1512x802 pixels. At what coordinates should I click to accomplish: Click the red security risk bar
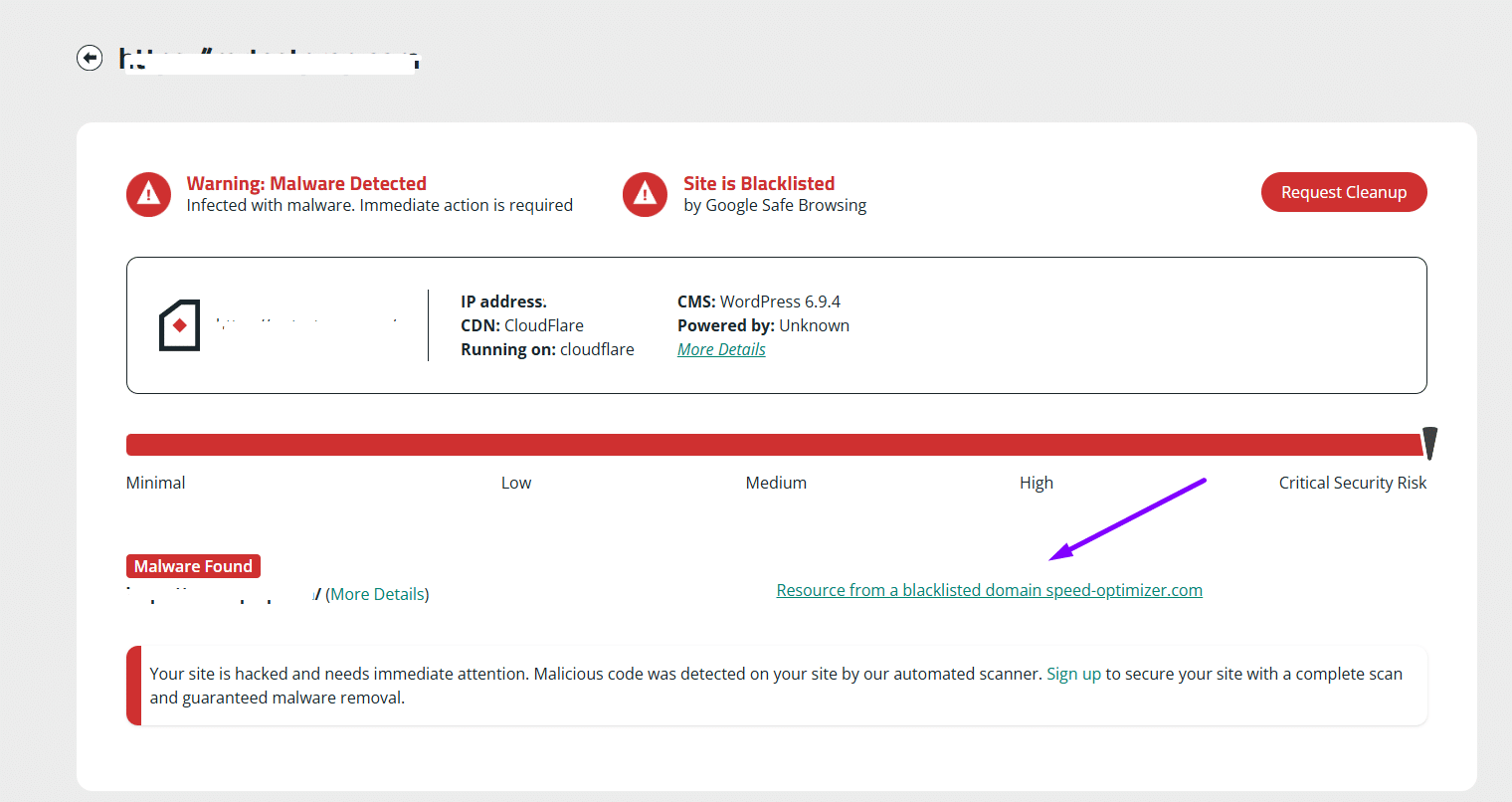[x=775, y=445]
